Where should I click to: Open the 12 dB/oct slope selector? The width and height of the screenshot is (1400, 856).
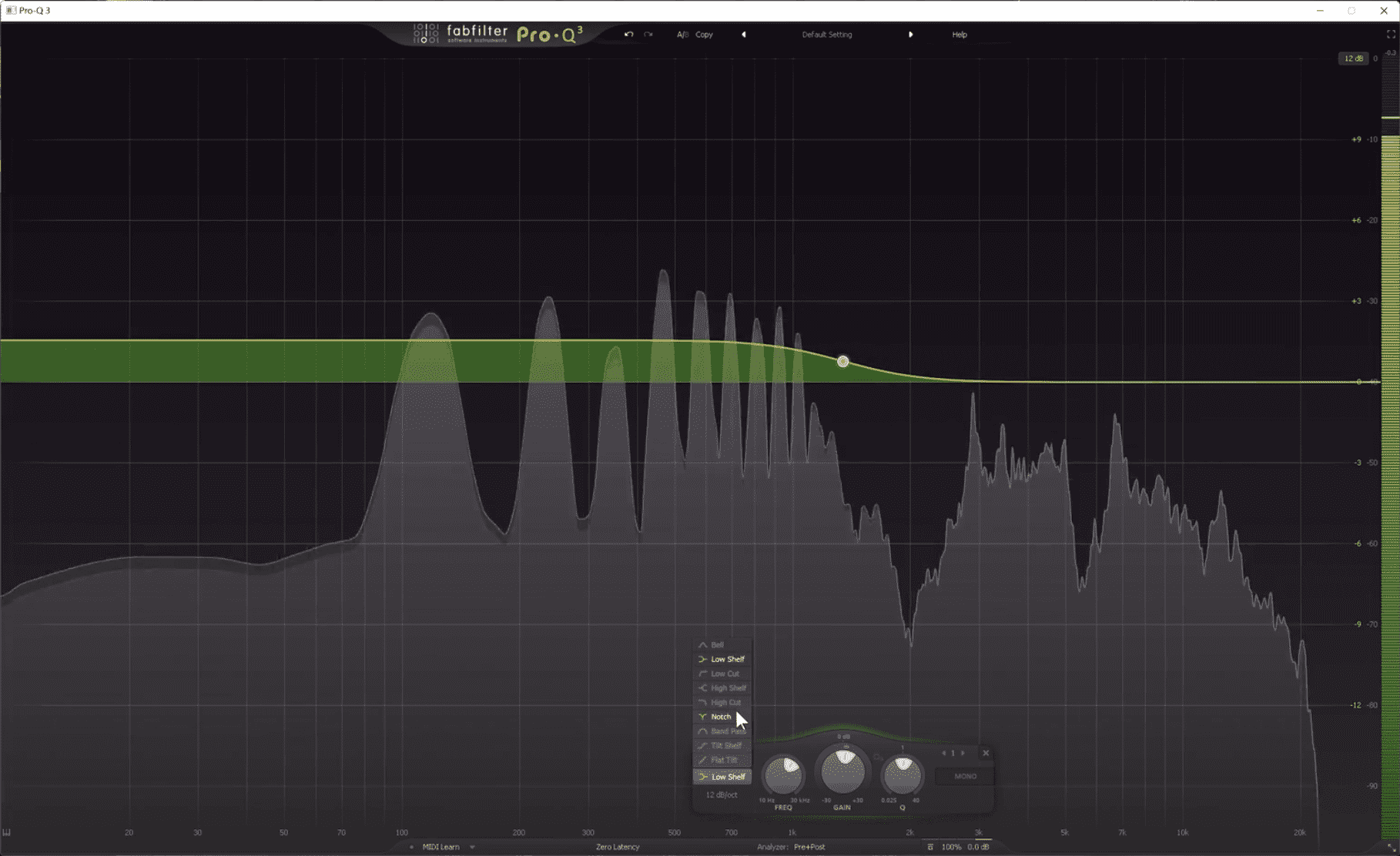point(721,794)
